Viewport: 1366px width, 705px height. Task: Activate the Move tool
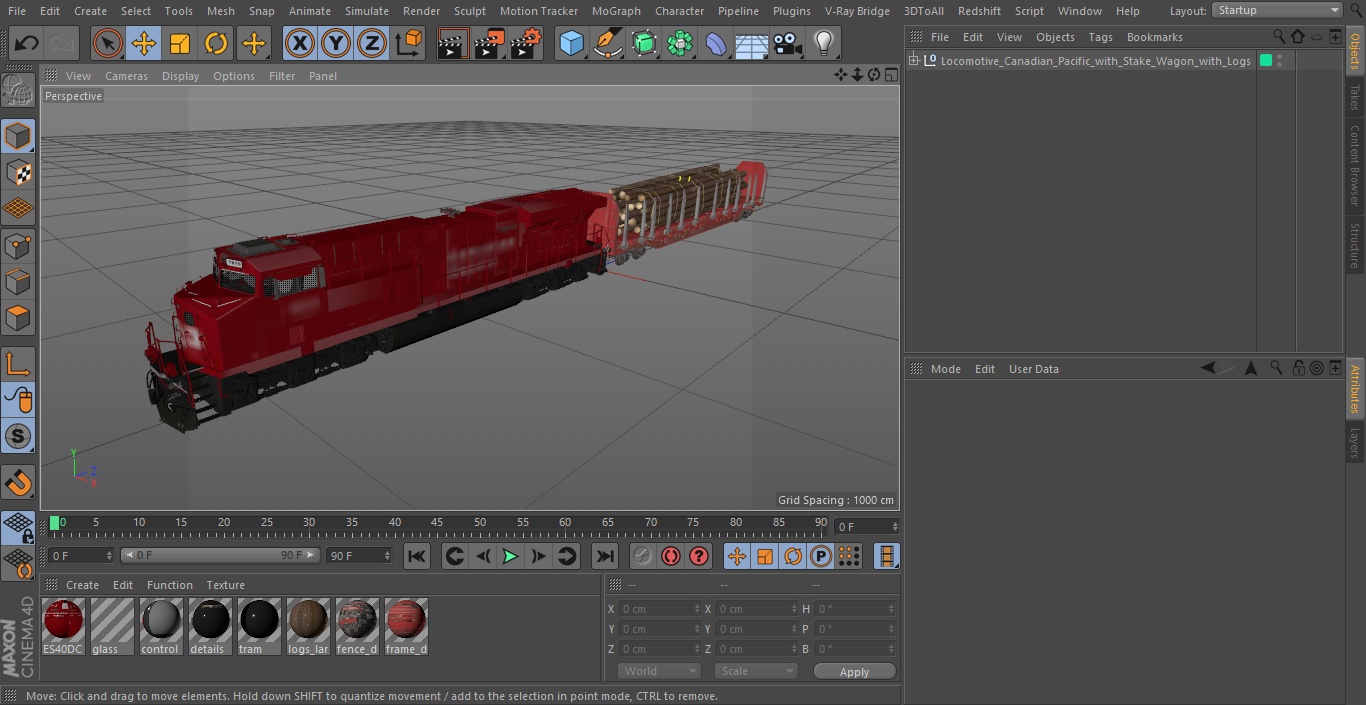point(144,43)
